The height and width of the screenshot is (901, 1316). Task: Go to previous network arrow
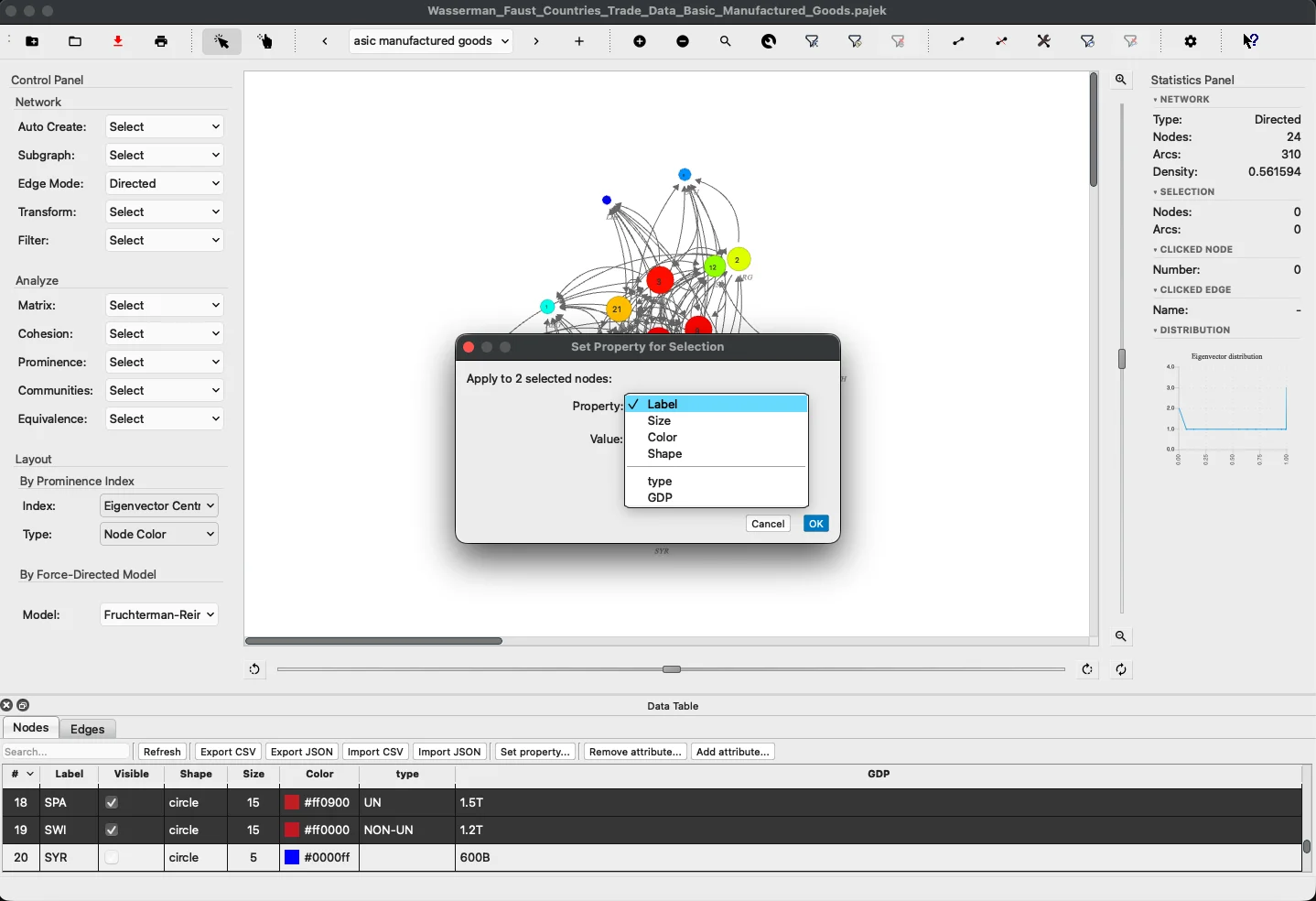point(326,42)
